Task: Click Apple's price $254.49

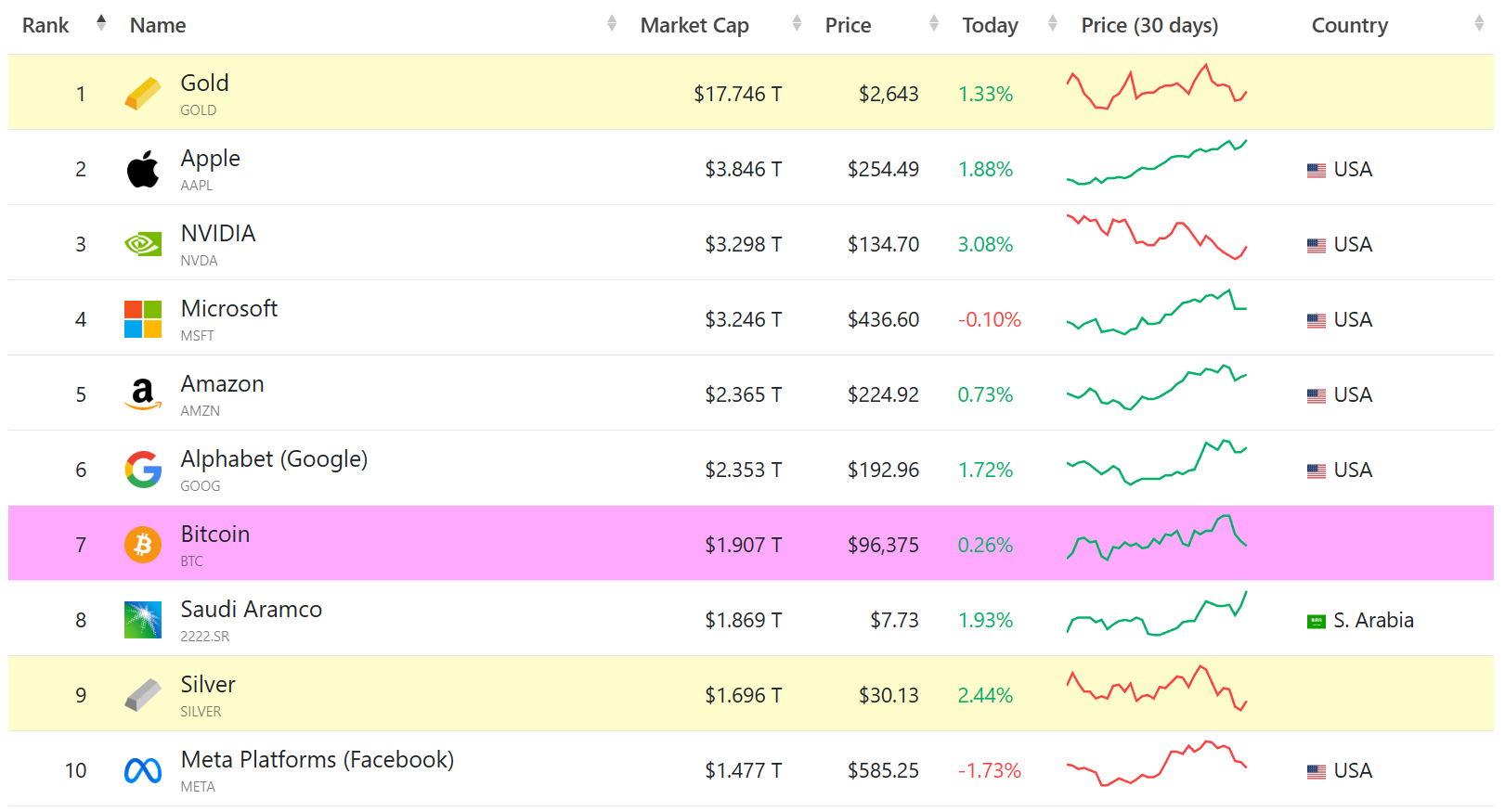Action: click(883, 169)
